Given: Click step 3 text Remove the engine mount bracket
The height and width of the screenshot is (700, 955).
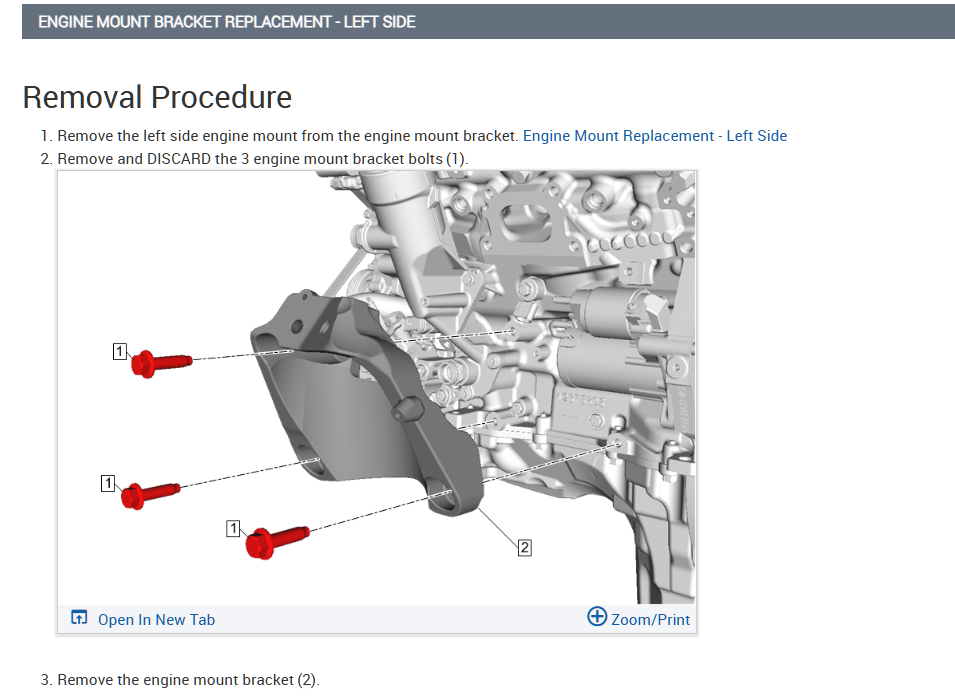Looking at the screenshot, I should [x=188, y=680].
